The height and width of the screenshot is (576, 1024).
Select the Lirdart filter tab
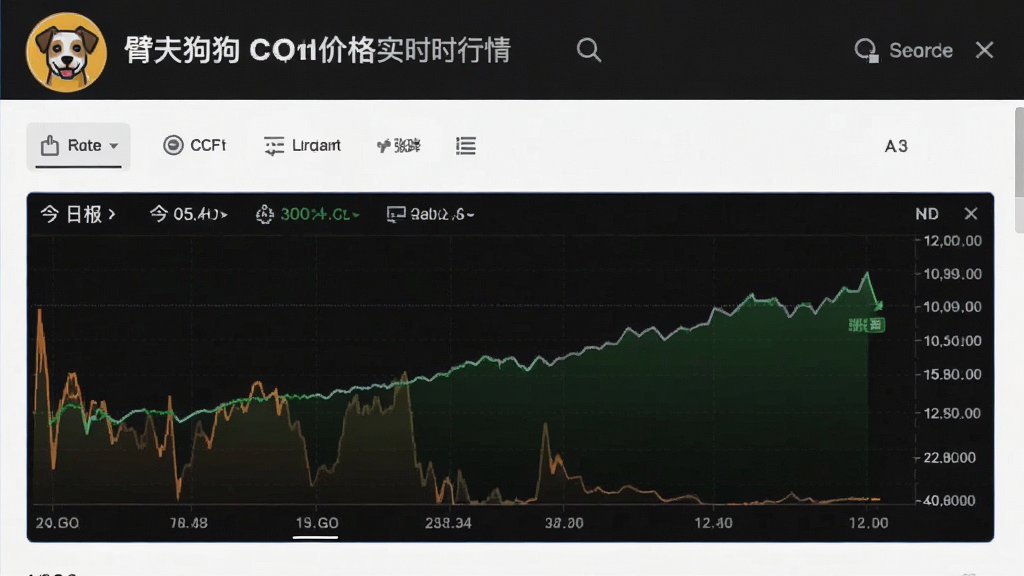tap(302, 146)
